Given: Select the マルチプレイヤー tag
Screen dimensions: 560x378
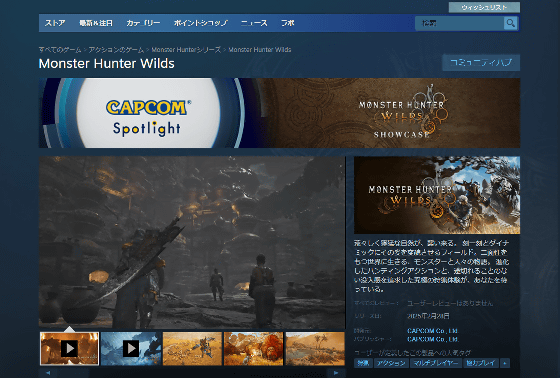Looking at the screenshot, I should pyautogui.click(x=436, y=363).
